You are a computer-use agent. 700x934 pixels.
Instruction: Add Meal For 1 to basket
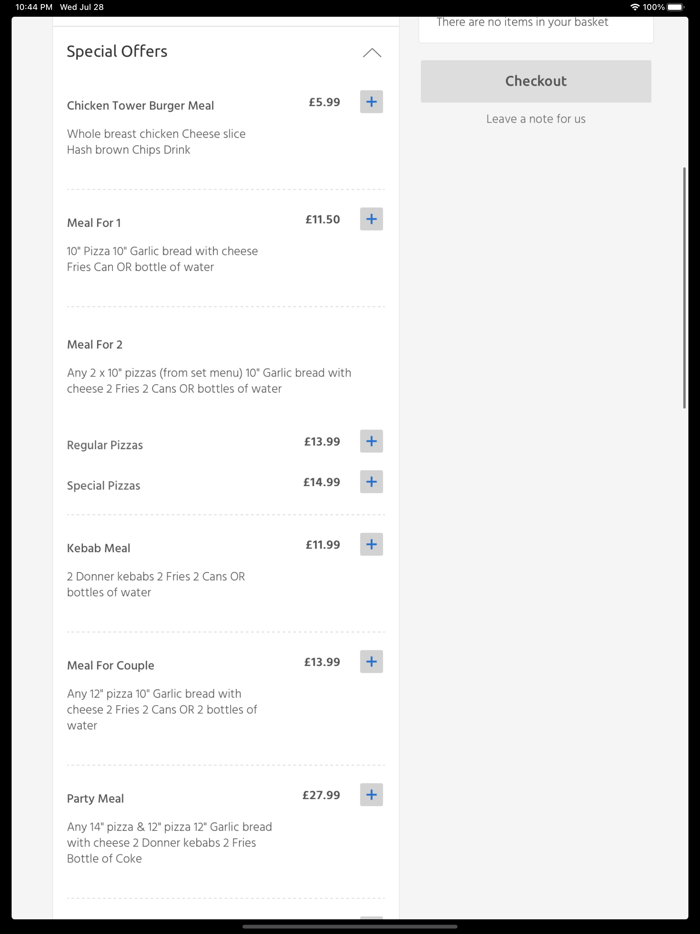(371, 219)
